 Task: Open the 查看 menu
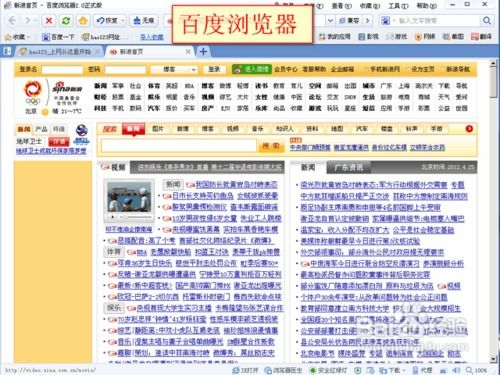(x=342, y=6)
